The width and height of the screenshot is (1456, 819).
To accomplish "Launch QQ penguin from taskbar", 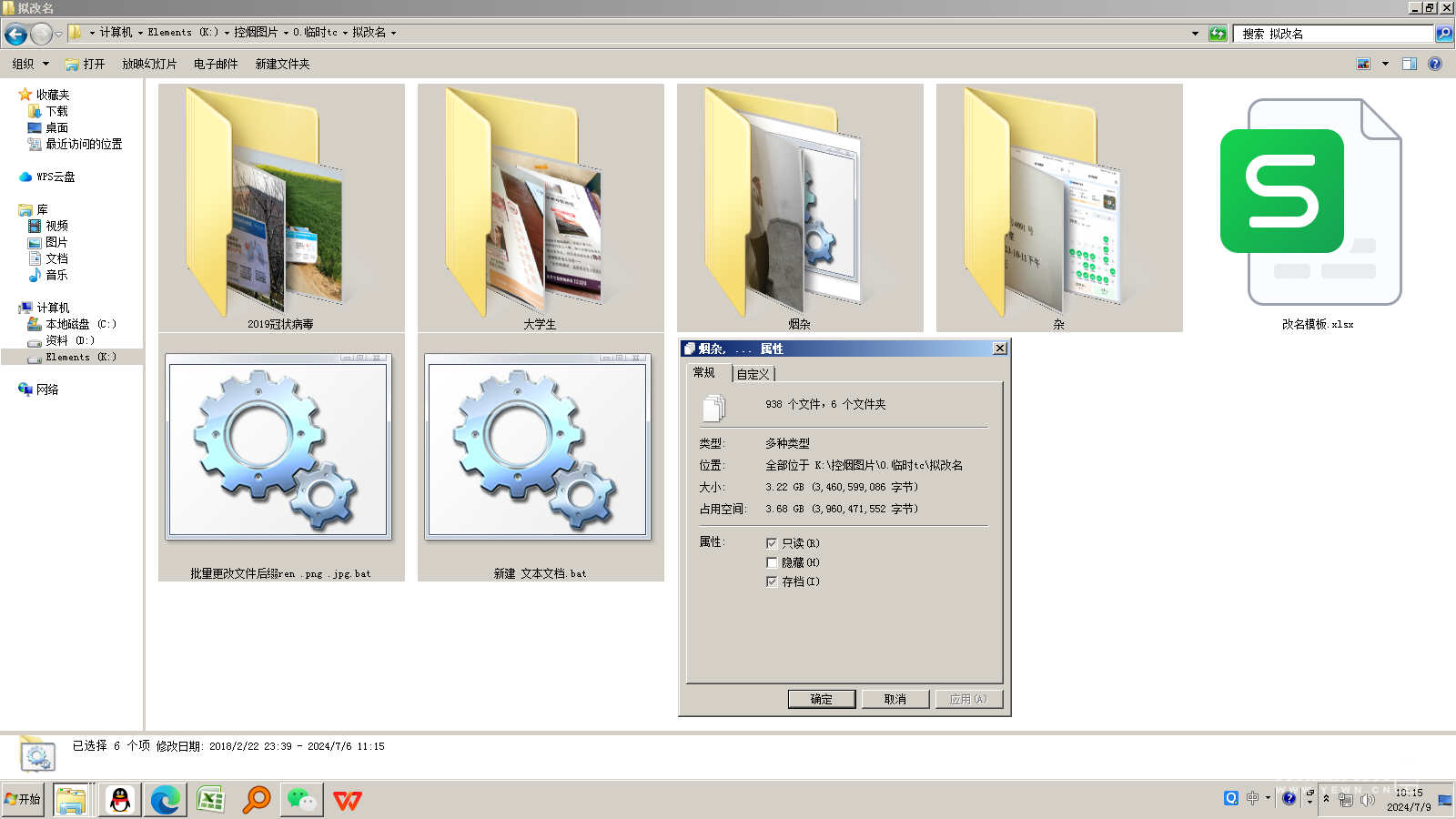I will tap(119, 800).
